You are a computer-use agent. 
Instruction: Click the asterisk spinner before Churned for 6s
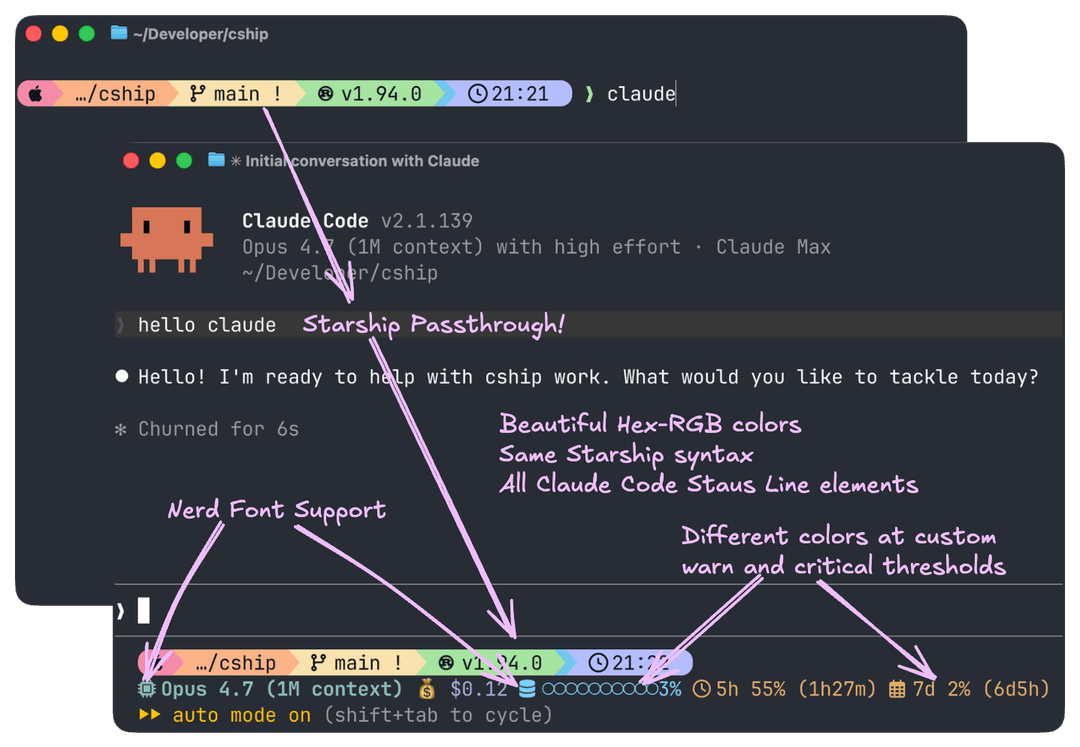121,430
